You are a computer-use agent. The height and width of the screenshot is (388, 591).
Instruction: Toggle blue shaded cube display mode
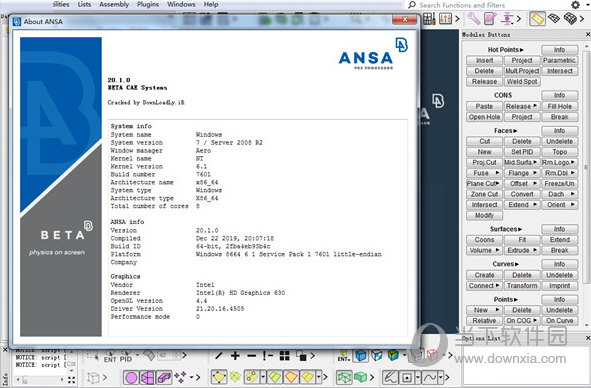[361, 356]
